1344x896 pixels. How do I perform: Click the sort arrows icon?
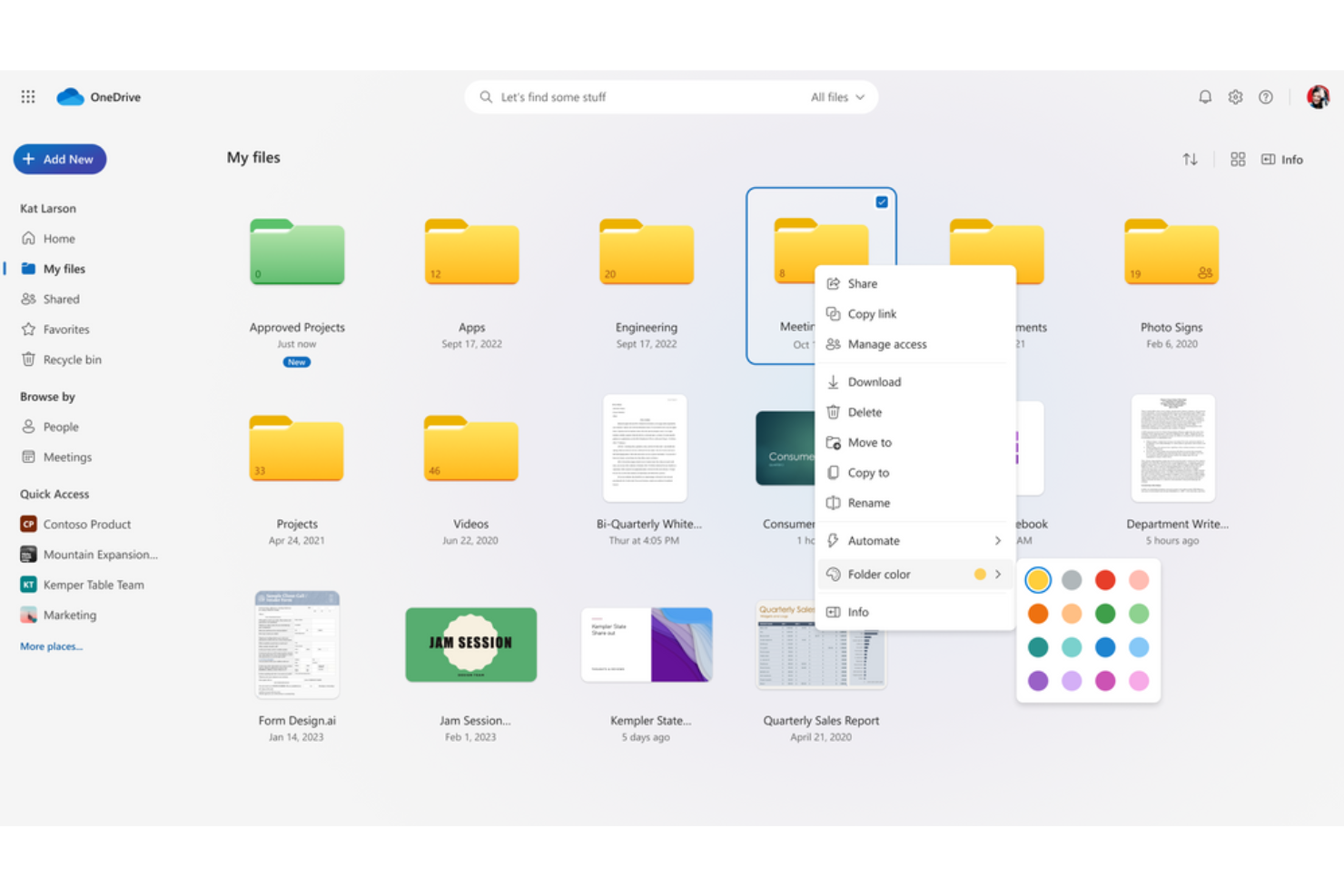click(1190, 159)
